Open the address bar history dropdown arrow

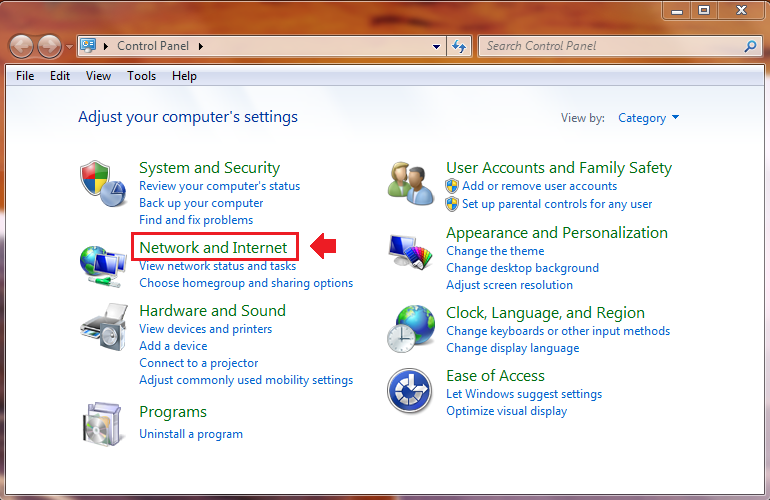(436, 47)
